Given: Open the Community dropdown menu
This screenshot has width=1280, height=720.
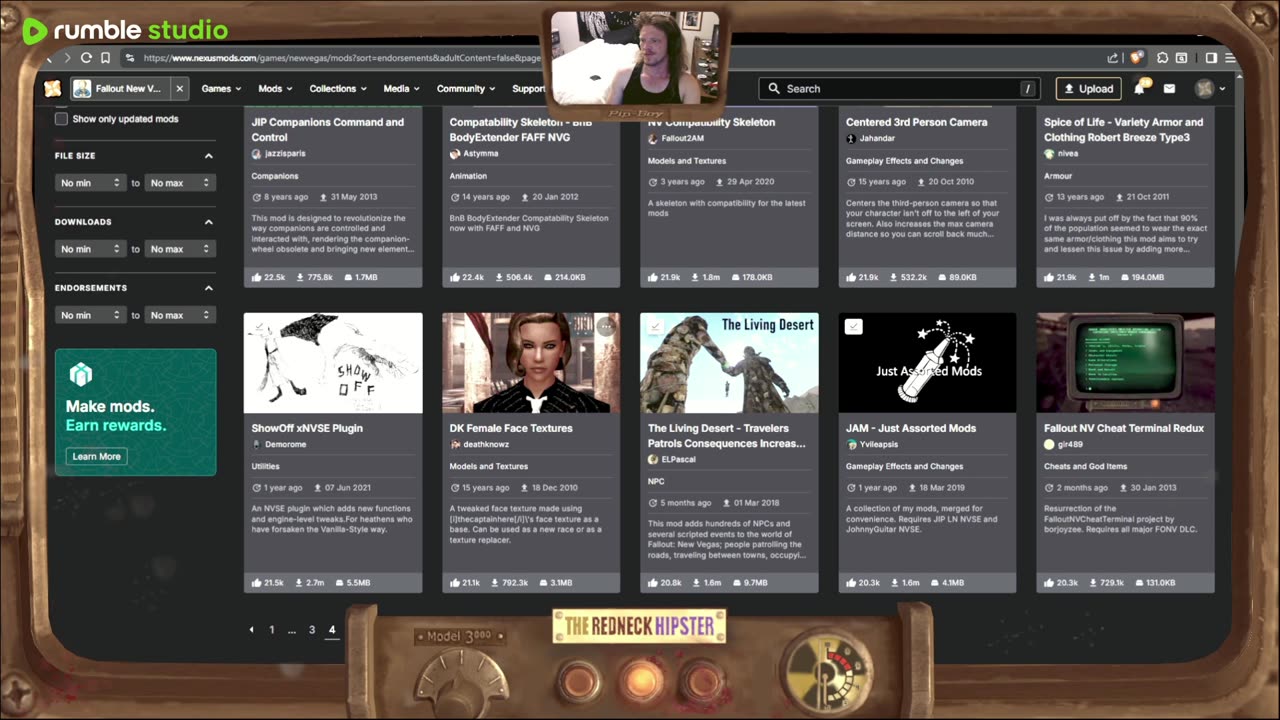Looking at the screenshot, I should [466, 88].
